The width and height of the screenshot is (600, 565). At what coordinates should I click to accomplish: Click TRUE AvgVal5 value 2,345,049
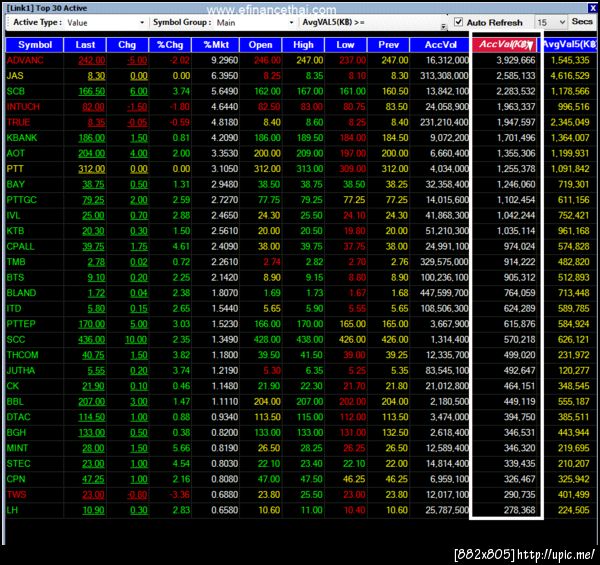[570, 122]
